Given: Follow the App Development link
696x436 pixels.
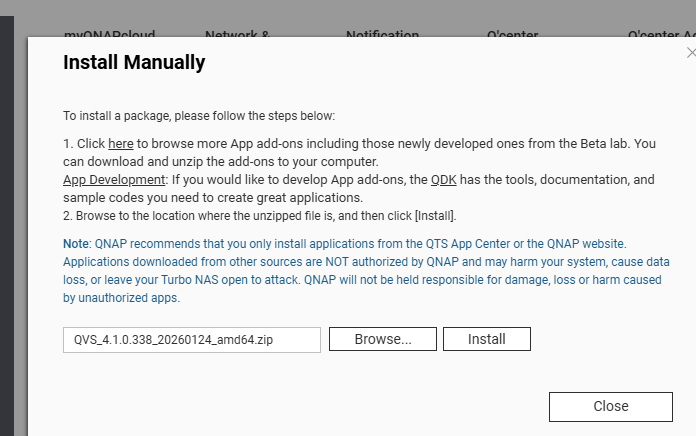Looking at the screenshot, I should pos(113,180).
